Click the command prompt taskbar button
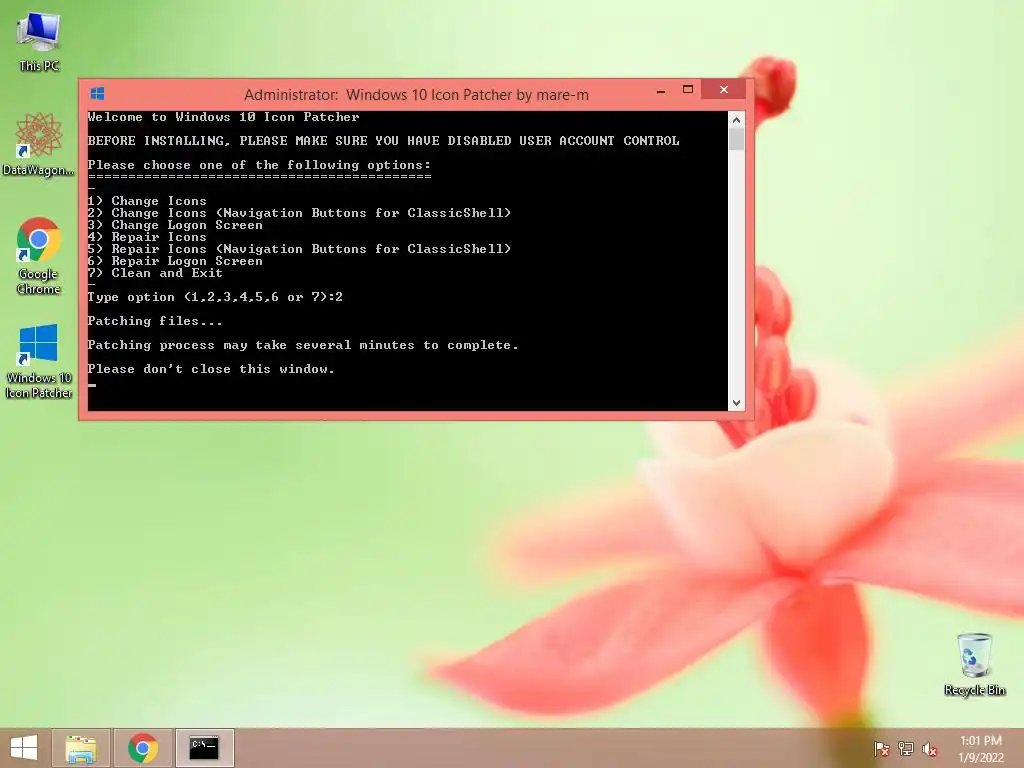Viewport: 1024px width, 768px height. 204,748
